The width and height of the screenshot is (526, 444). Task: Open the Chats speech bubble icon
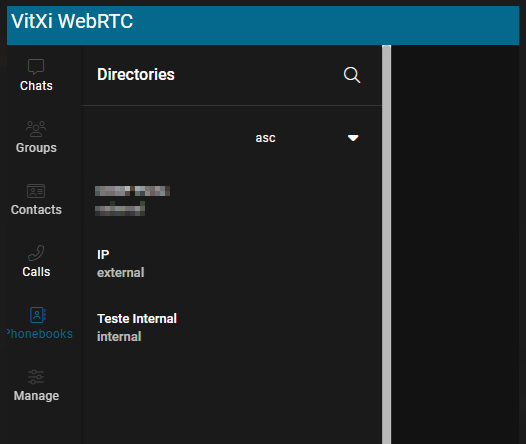[36, 67]
